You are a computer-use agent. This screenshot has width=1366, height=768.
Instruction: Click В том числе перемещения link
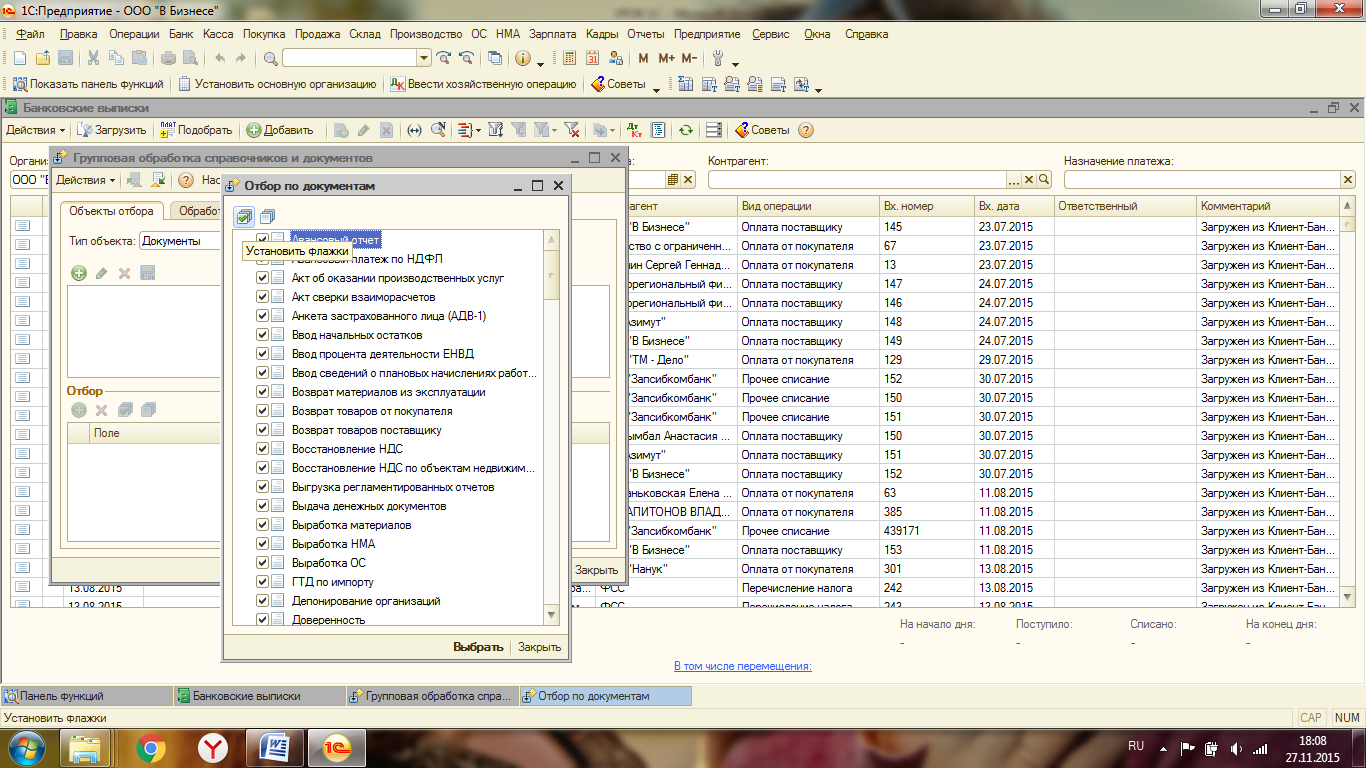(x=743, y=666)
